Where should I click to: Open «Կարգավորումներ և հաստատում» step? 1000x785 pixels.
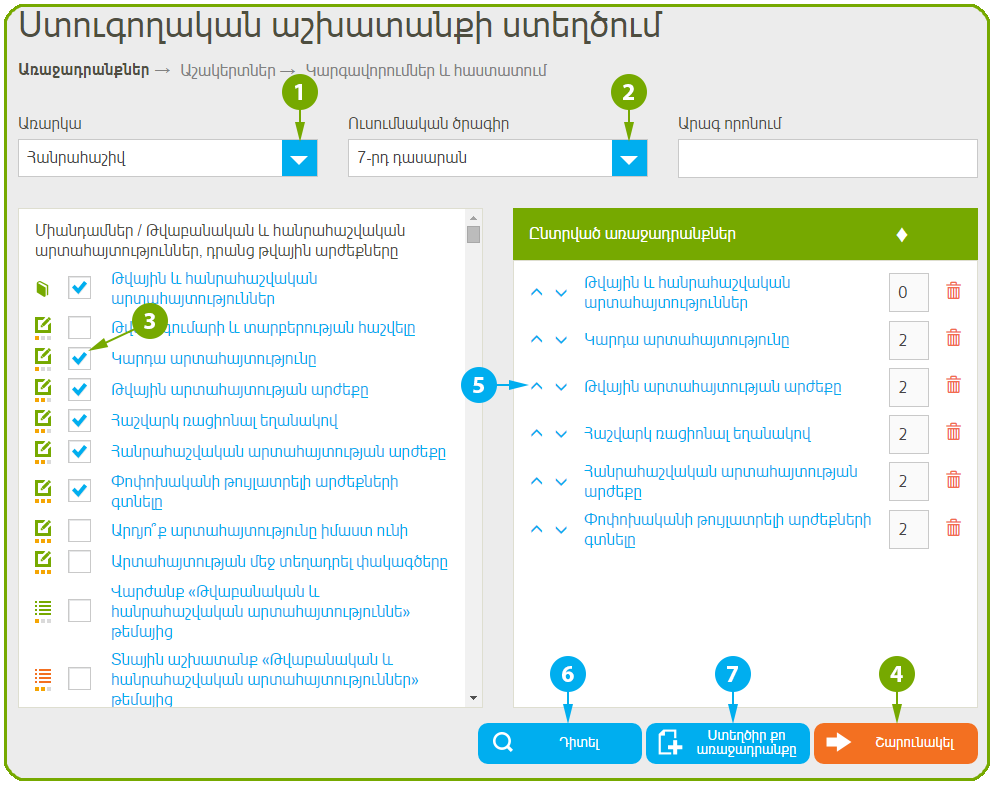(x=426, y=71)
